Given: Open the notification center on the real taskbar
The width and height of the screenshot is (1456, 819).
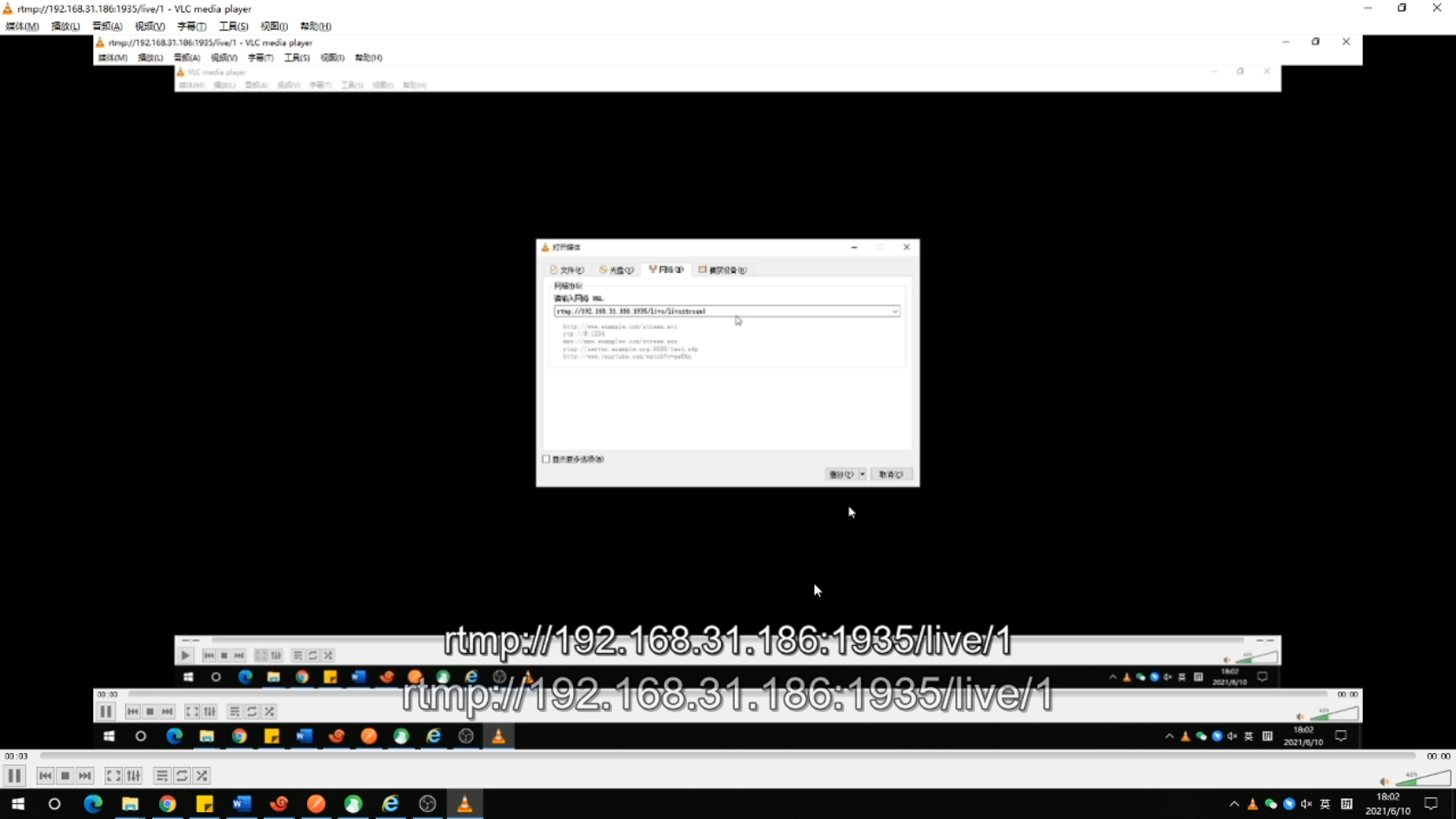Looking at the screenshot, I should (1432, 804).
